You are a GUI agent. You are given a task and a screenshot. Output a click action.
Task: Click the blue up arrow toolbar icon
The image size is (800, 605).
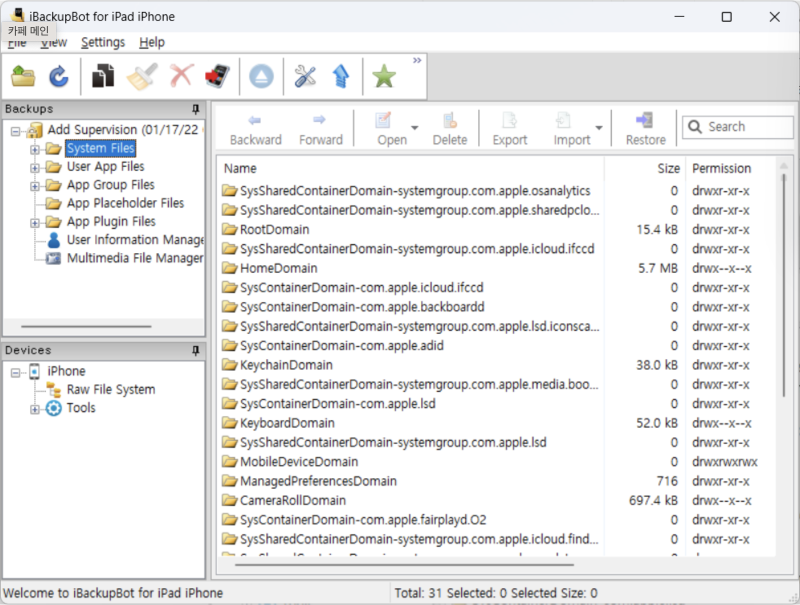click(x=340, y=76)
